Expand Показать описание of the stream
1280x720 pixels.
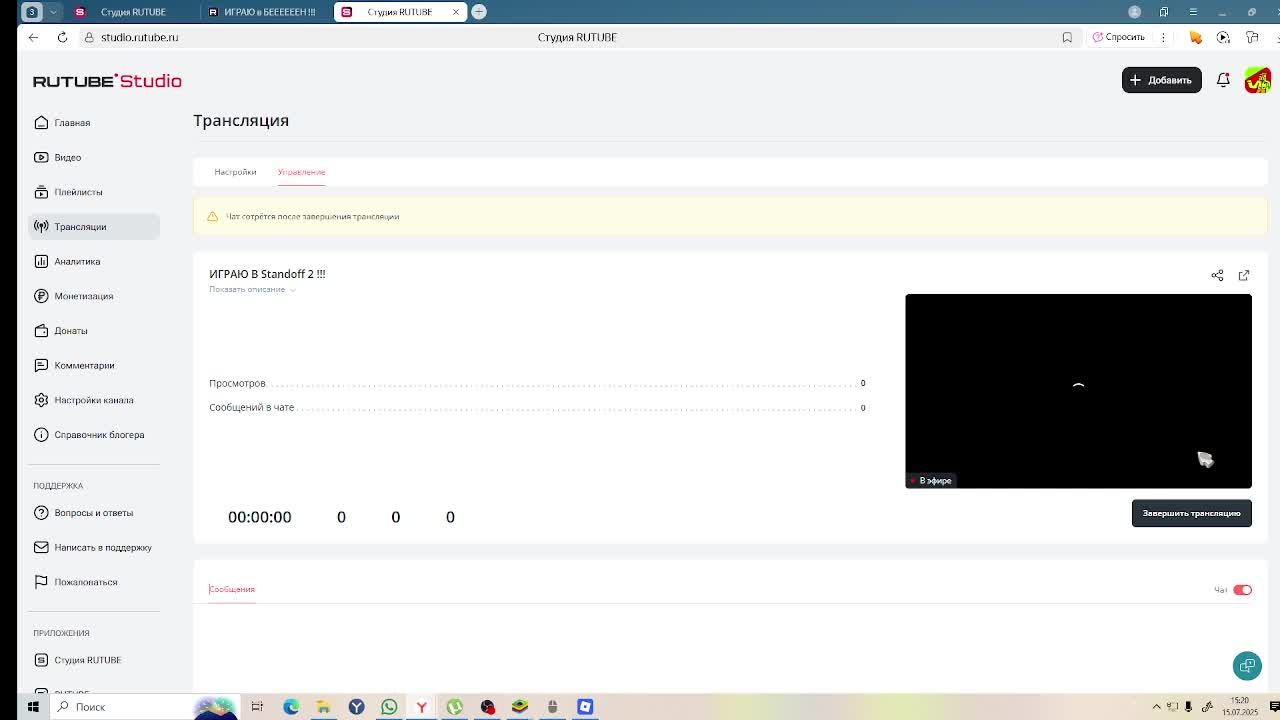point(252,290)
